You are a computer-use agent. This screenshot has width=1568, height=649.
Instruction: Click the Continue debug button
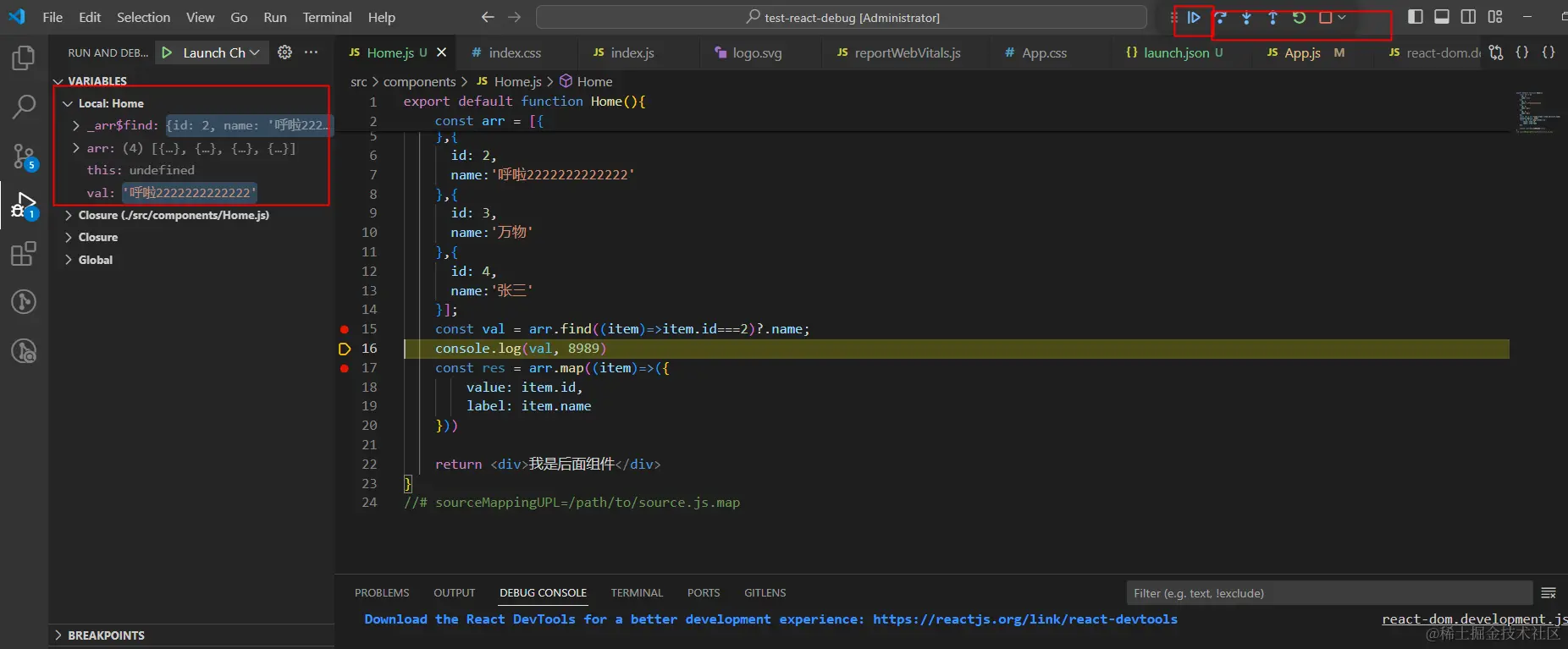click(1194, 18)
